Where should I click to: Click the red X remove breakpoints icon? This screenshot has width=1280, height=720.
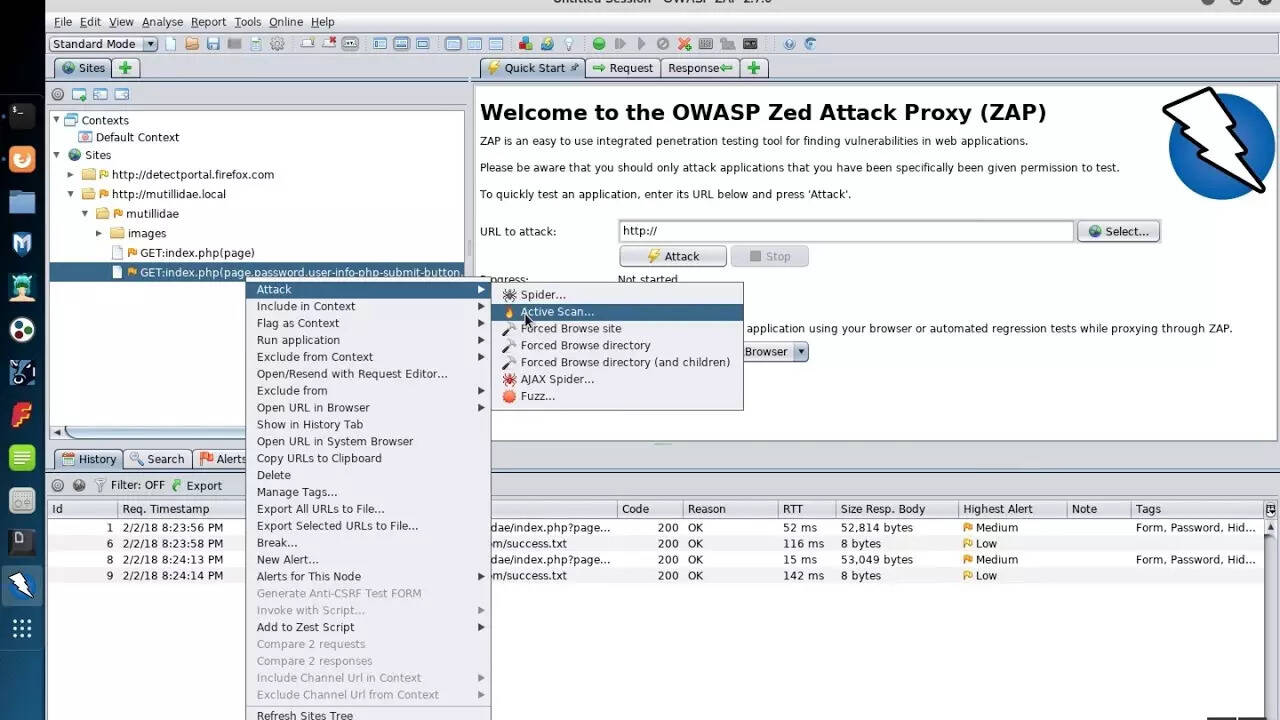point(684,44)
